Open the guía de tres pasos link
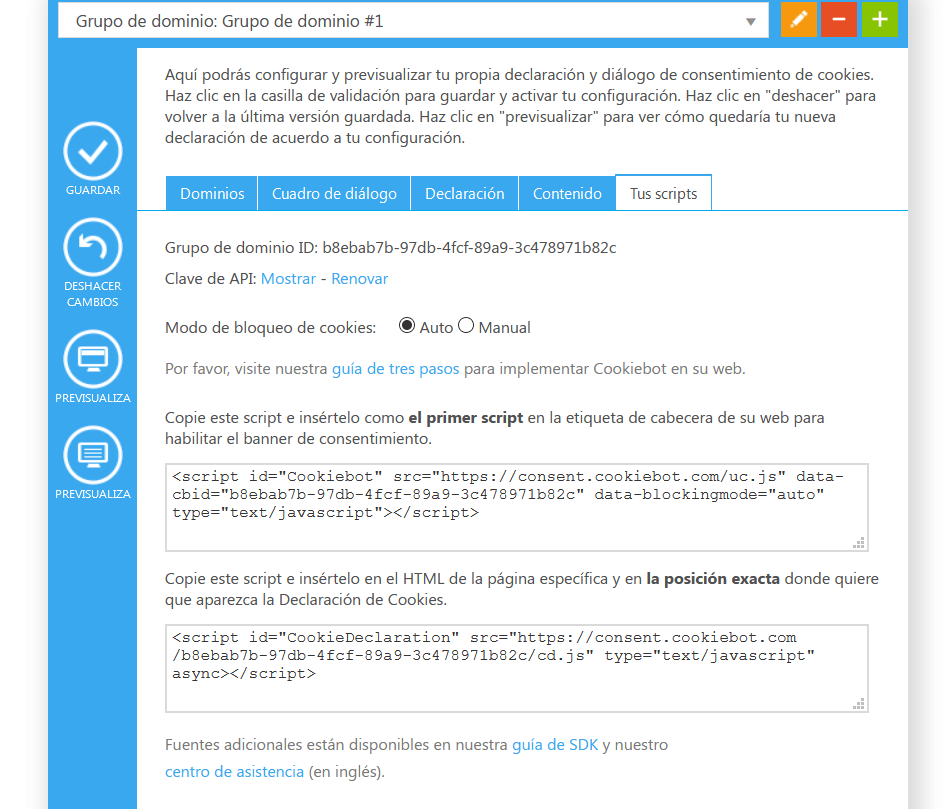This screenshot has height=809, width=951. coord(395,369)
